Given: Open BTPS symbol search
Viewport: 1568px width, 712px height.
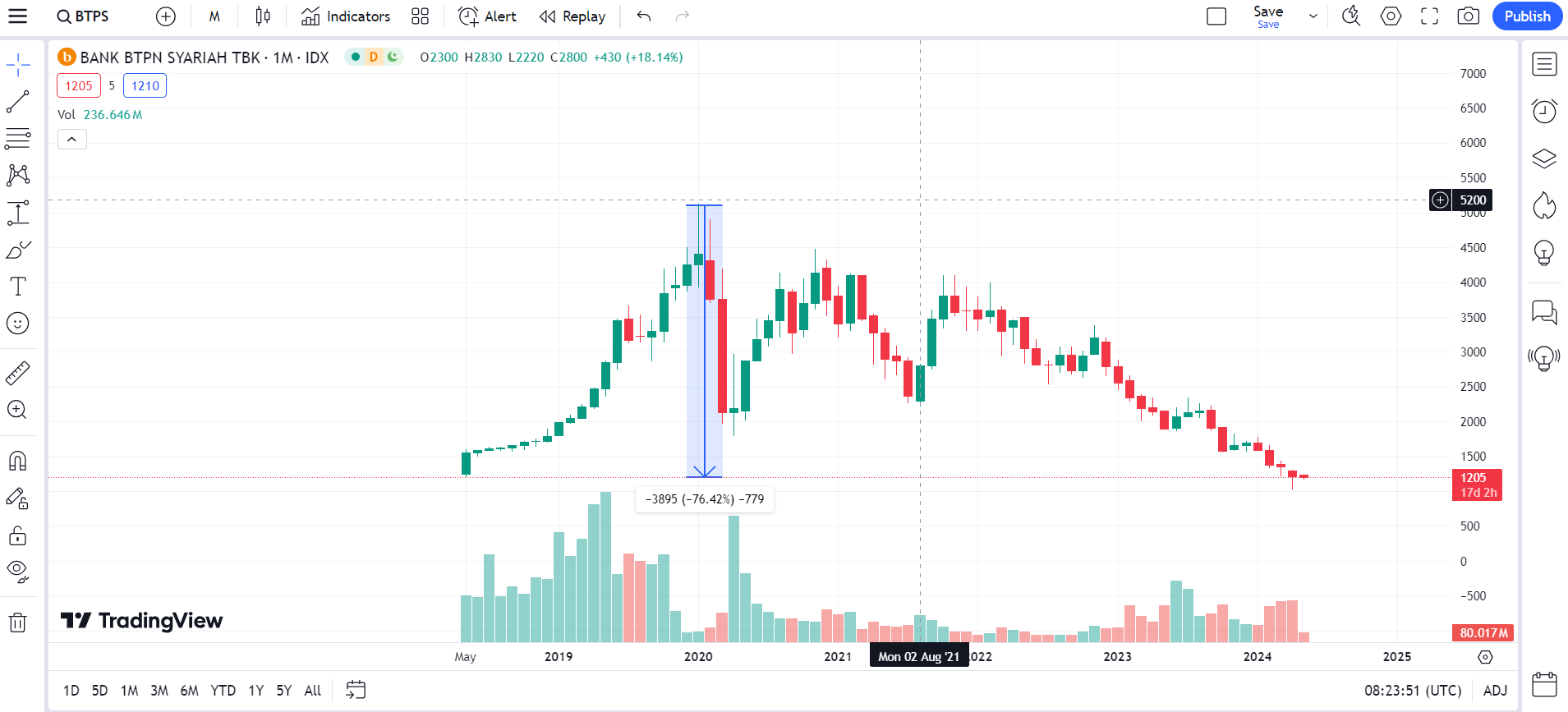Looking at the screenshot, I should [x=83, y=16].
